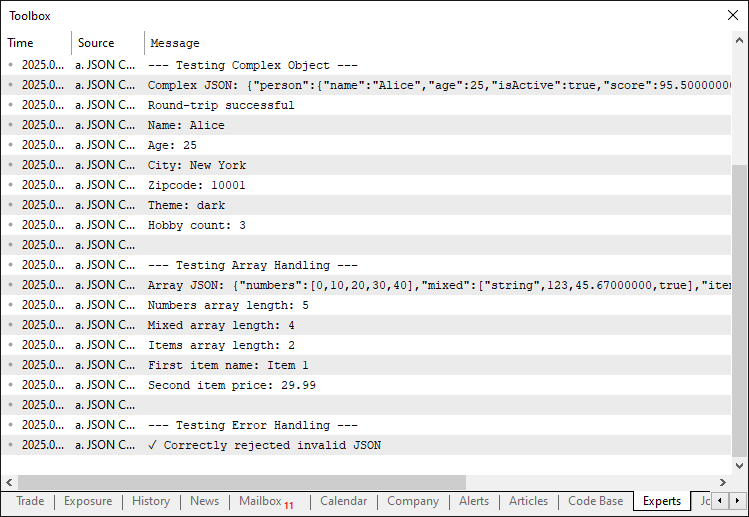
Task: Select the 'City: New York' log entry
Action: tap(366, 165)
